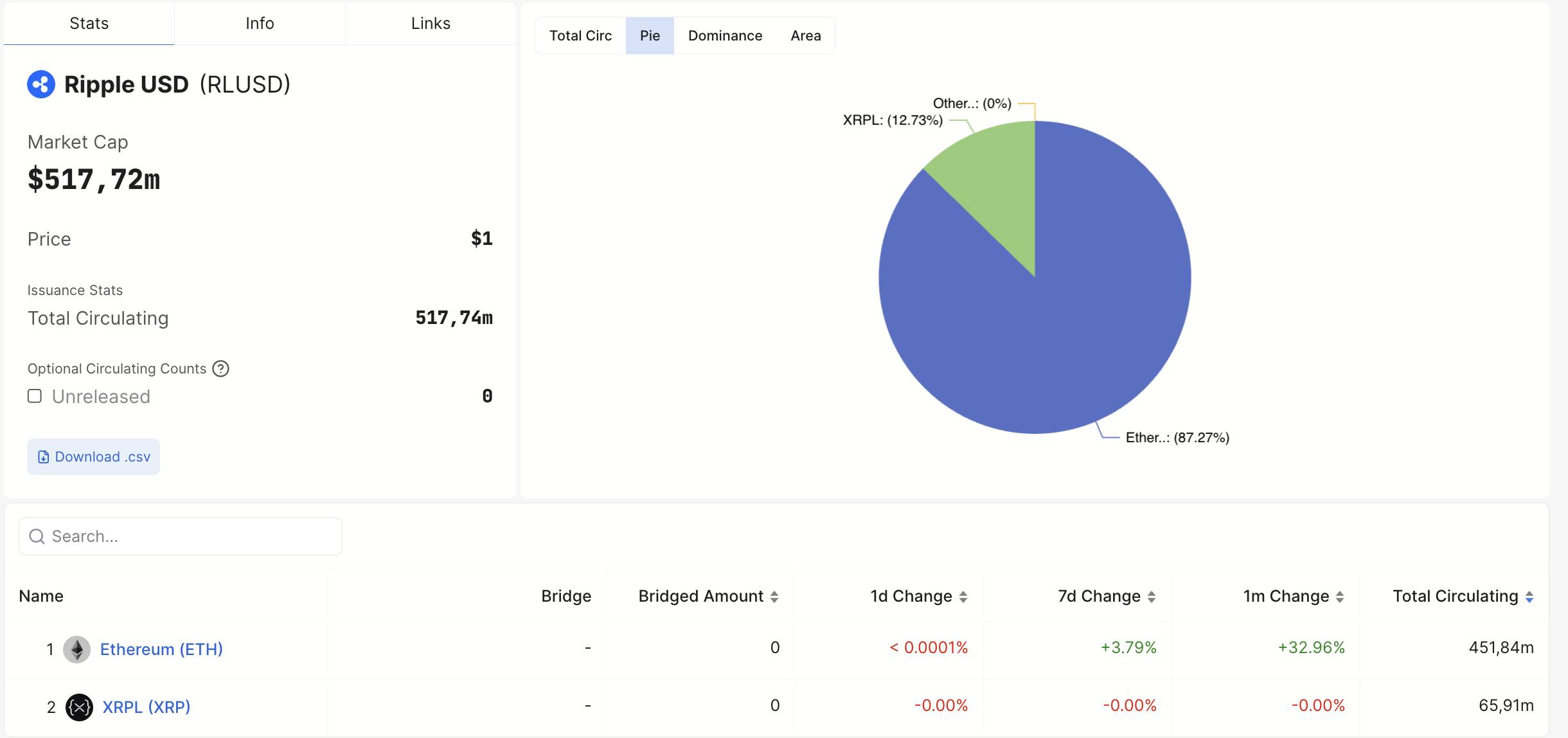Click the $1 price value
The height and width of the screenshot is (738, 1568).
(x=482, y=239)
